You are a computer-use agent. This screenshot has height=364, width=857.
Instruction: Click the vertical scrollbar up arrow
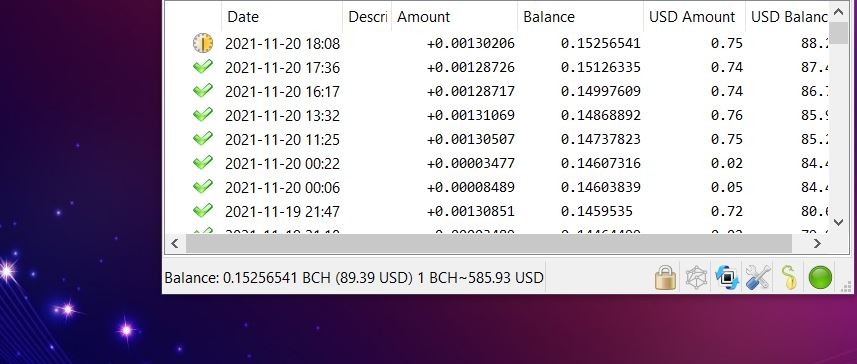point(839,12)
